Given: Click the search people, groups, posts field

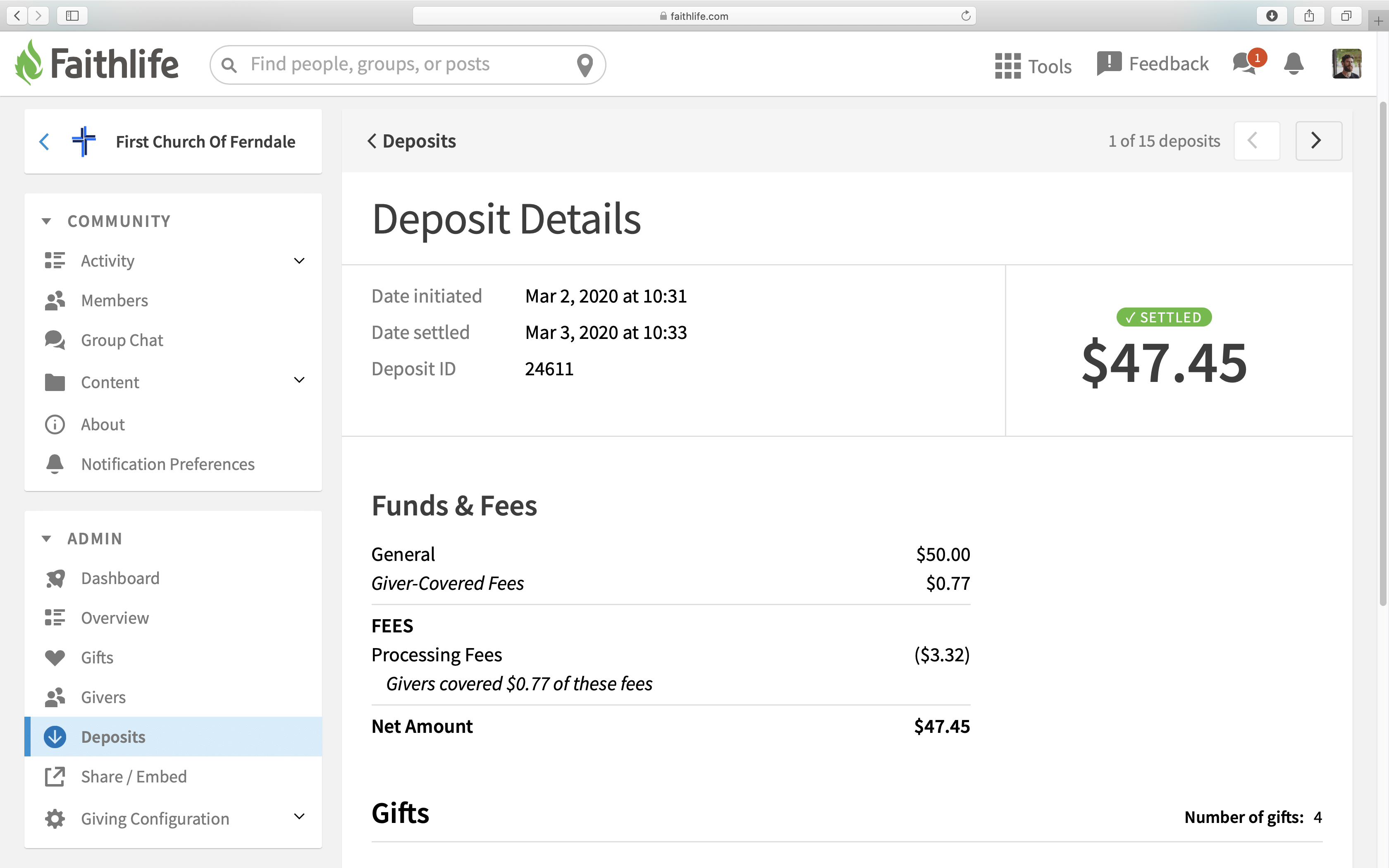Looking at the screenshot, I should point(408,65).
